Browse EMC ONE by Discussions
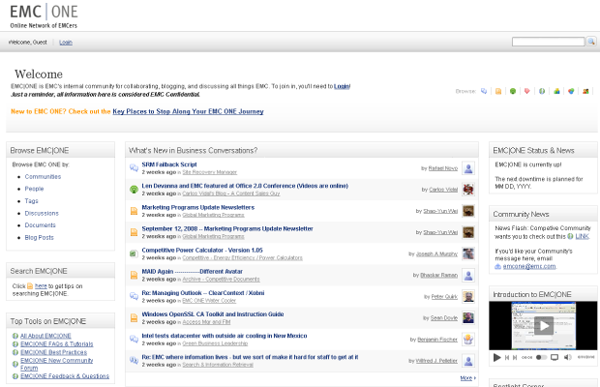Viewport: 600px width, 387px height. [x=42, y=213]
